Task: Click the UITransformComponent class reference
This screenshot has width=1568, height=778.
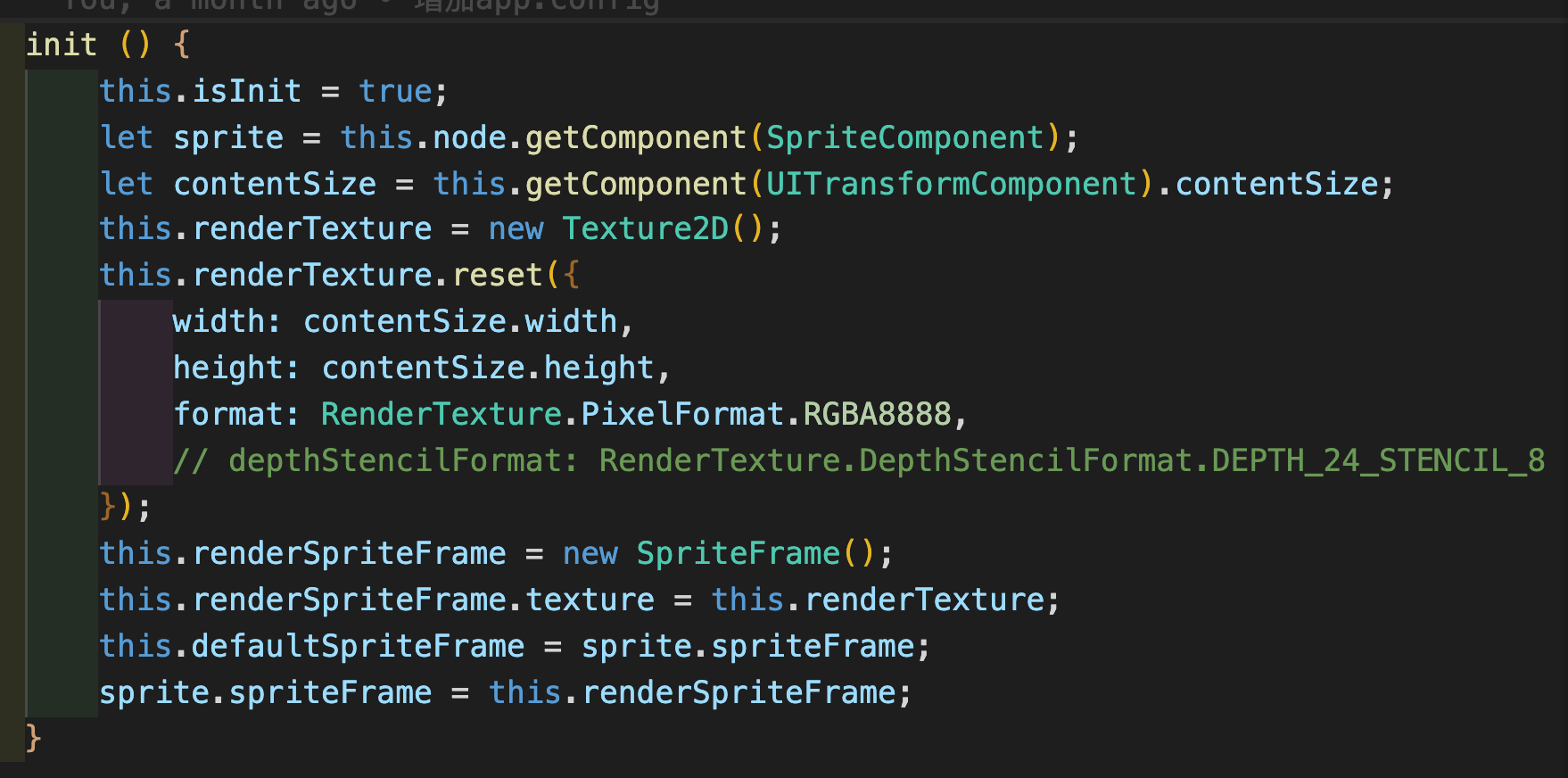Action: click(x=951, y=184)
